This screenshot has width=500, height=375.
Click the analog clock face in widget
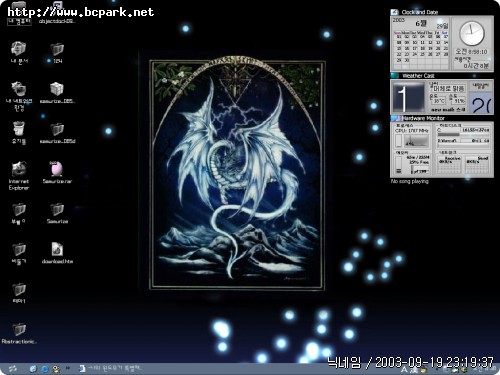pos(472,33)
